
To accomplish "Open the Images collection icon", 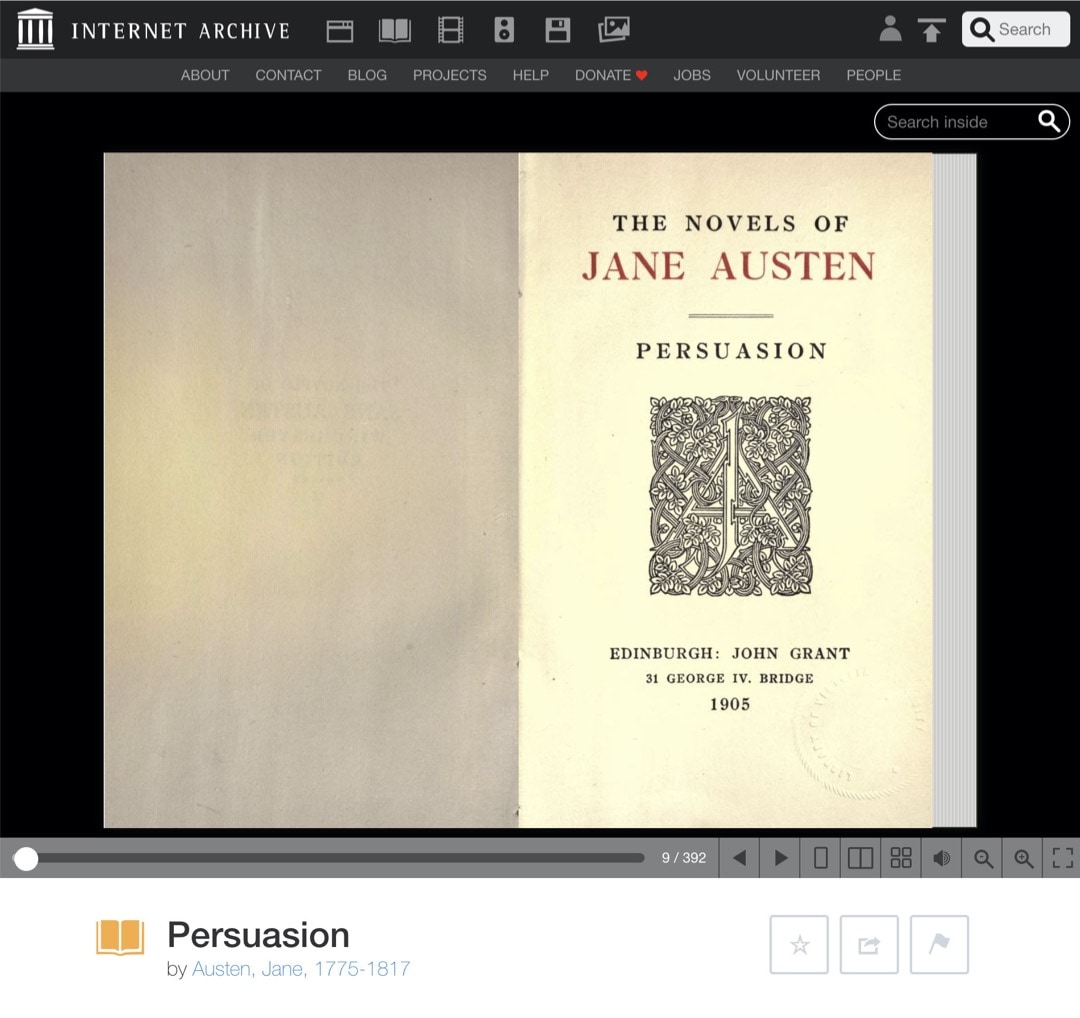I will point(611,31).
